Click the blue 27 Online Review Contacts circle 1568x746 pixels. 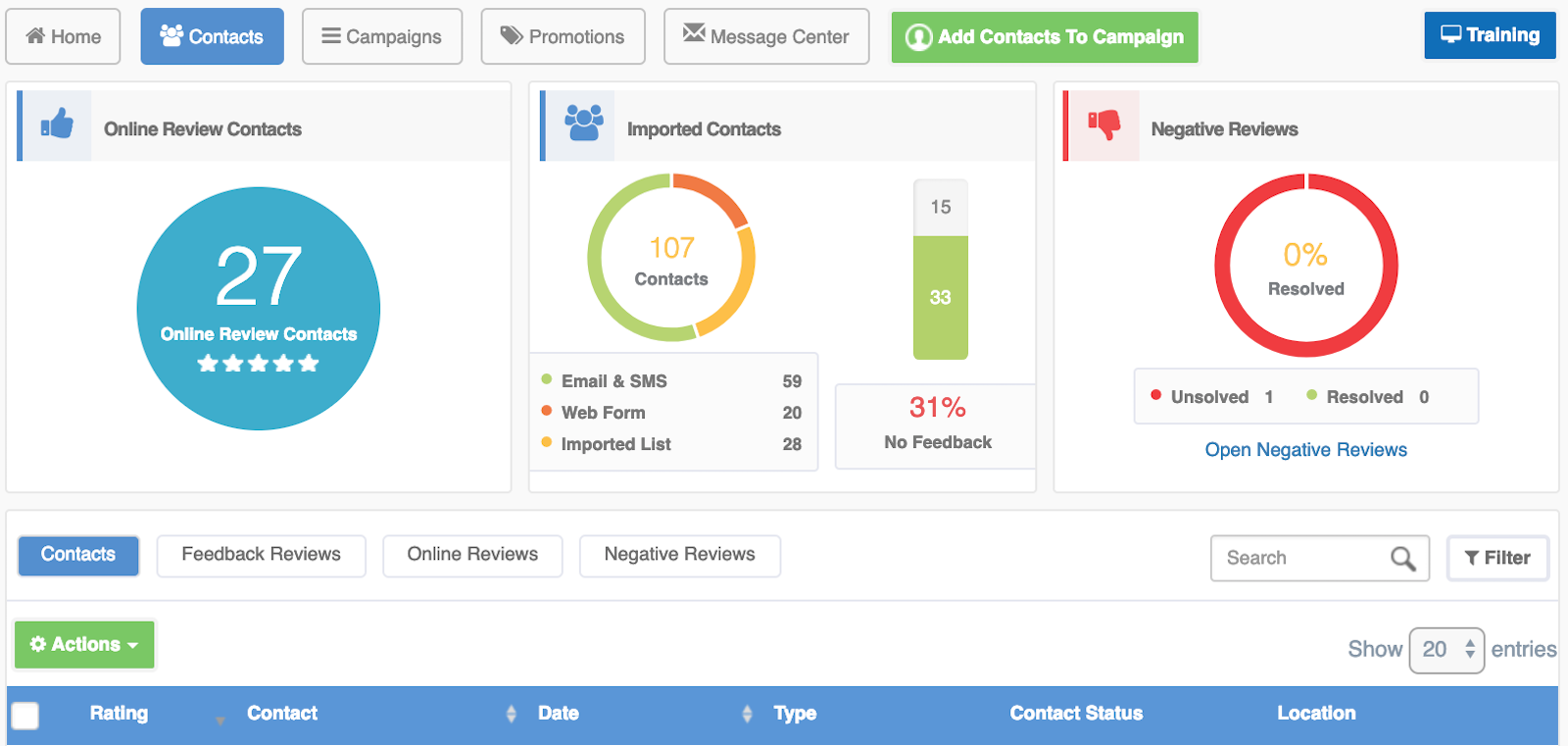[259, 308]
